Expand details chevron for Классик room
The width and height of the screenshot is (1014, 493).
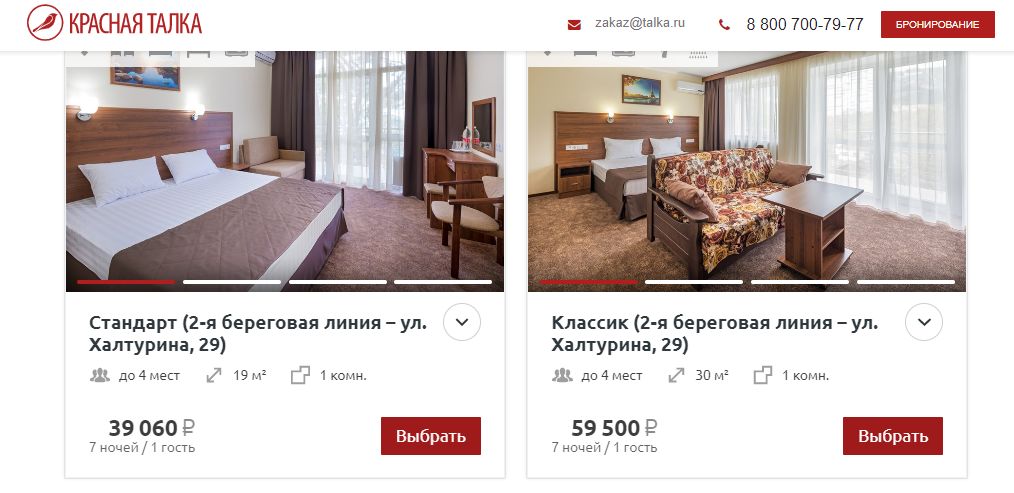coord(924,322)
